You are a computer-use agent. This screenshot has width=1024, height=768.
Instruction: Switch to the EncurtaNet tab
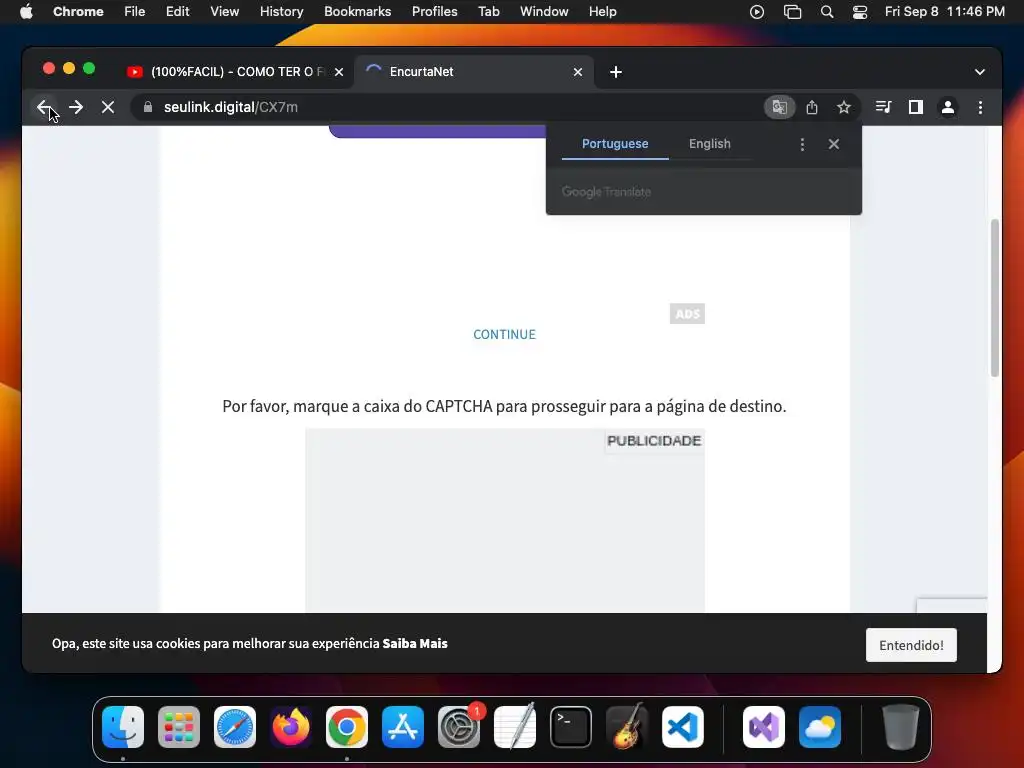[473, 72]
